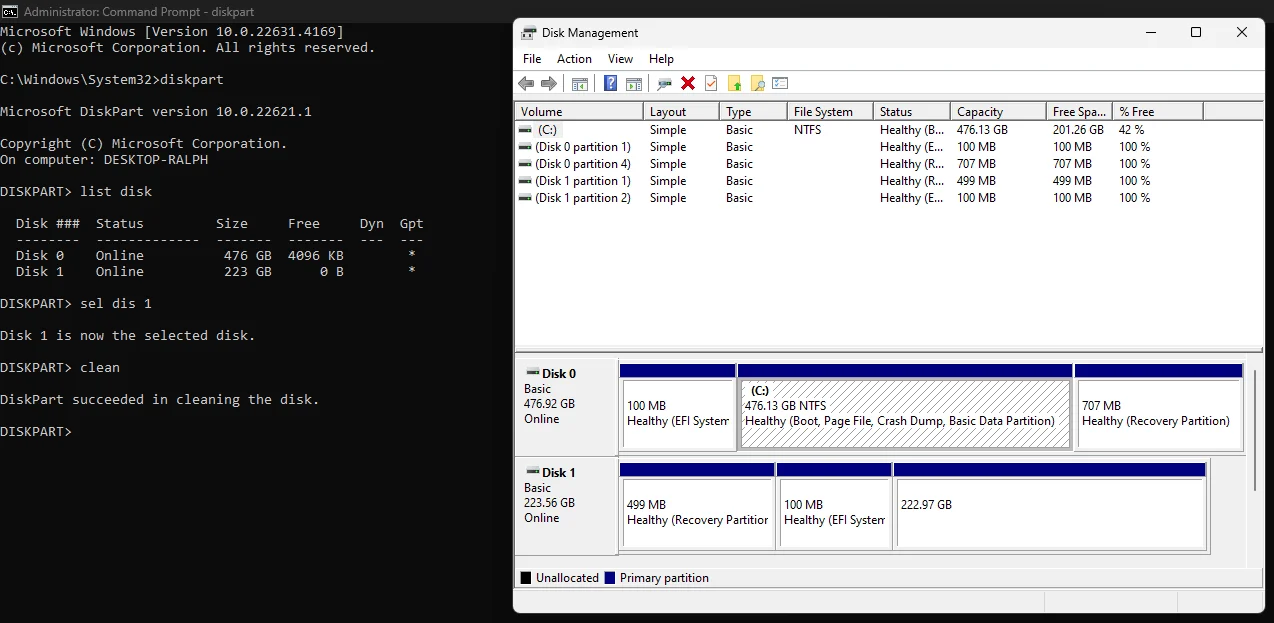
Task: Click the 42 % free cell
Action: (x=1132, y=130)
